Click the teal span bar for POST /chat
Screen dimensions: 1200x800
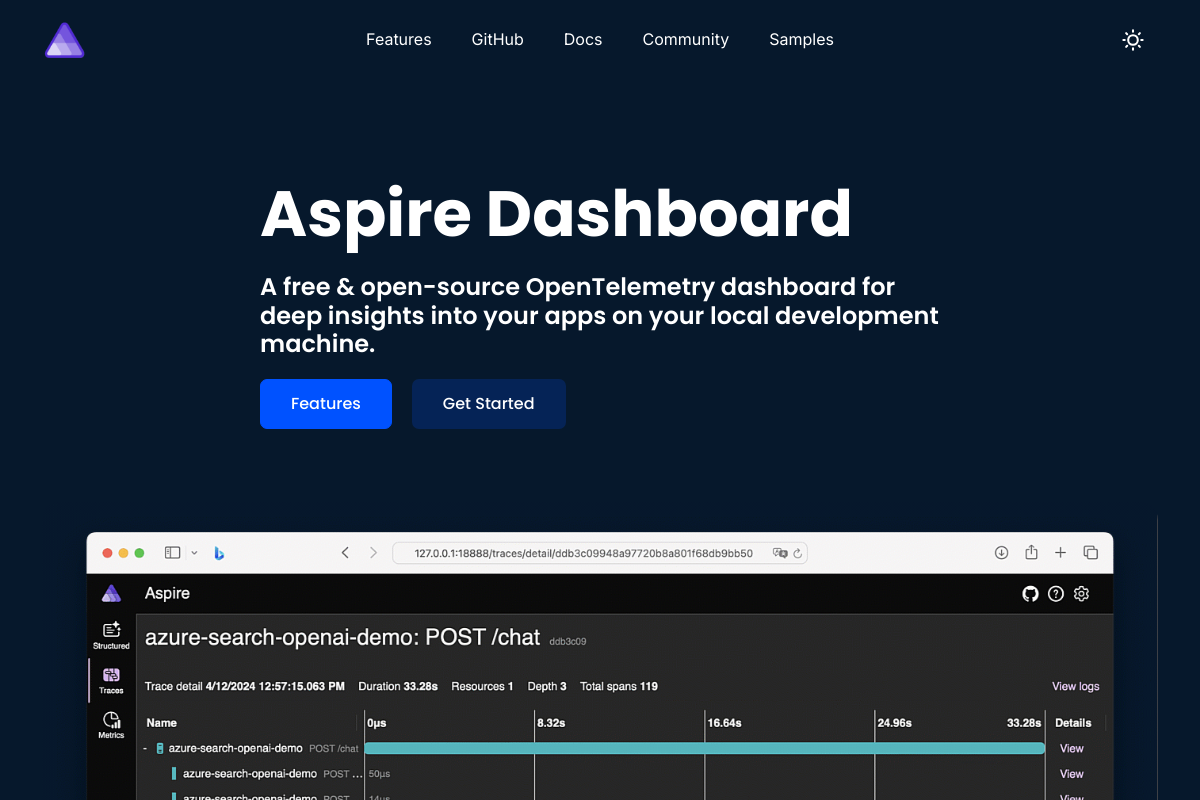(x=705, y=748)
